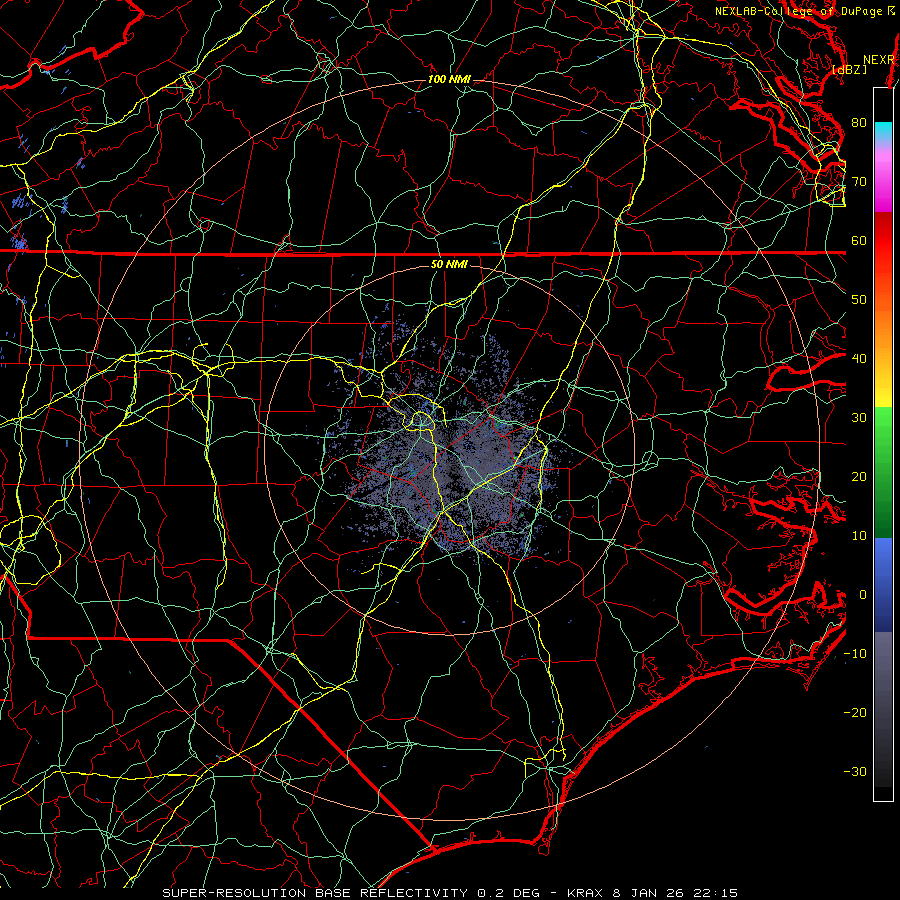Click the positive 10 value on dBZ scale
900x900 pixels.
[x=859, y=536]
